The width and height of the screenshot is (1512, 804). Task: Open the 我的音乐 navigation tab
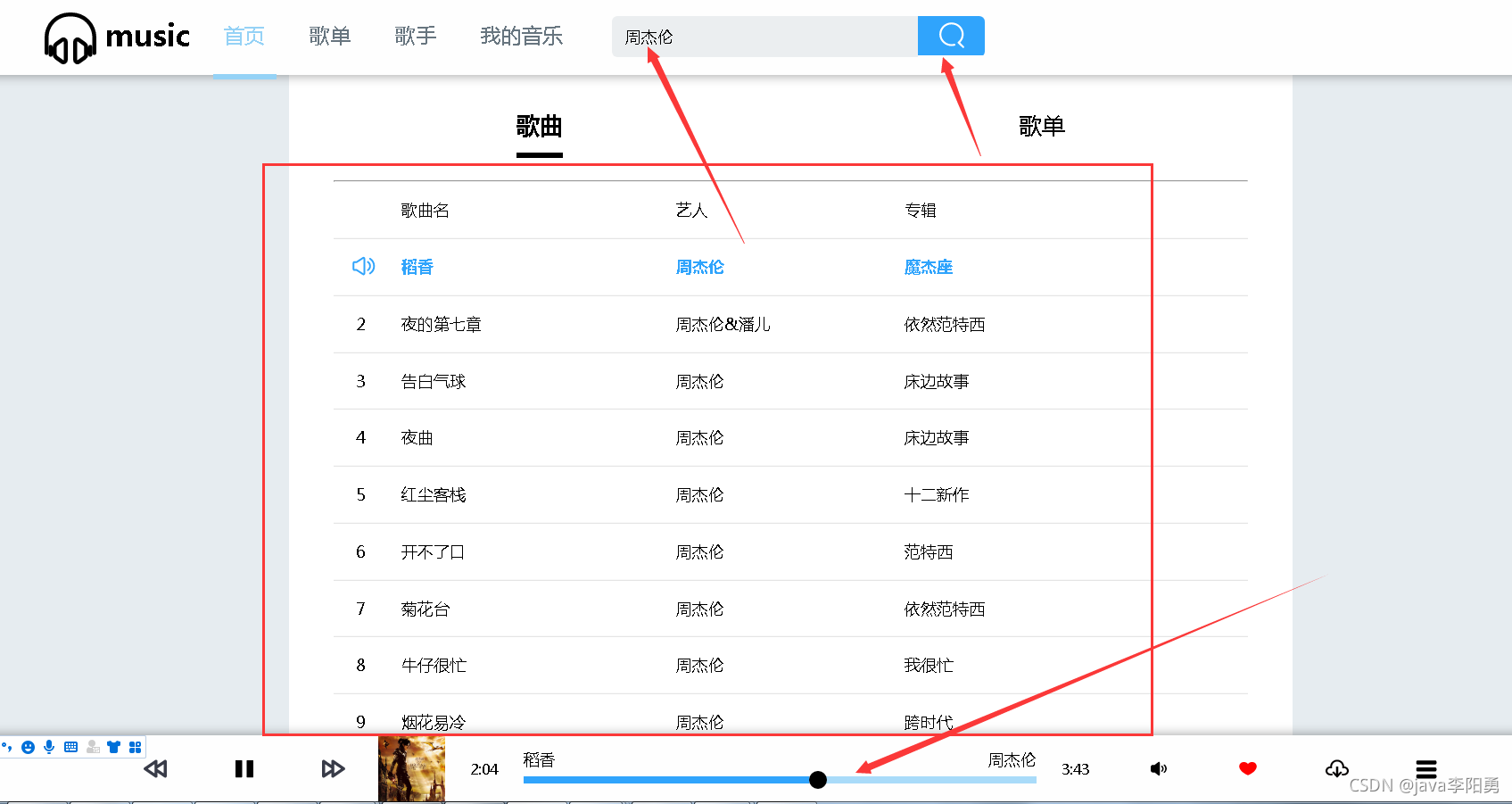522,36
